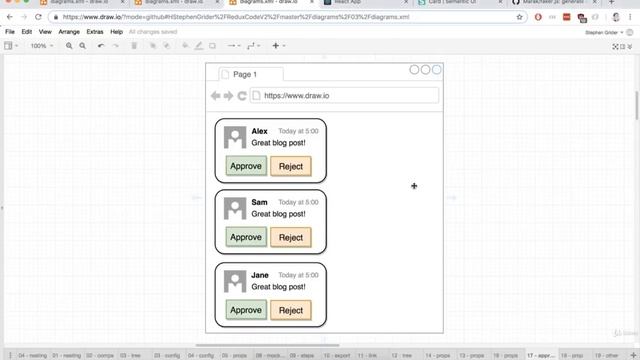Click the horizontal canvas scrollbar
The width and height of the screenshot is (640, 360).
[x=267, y=345]
